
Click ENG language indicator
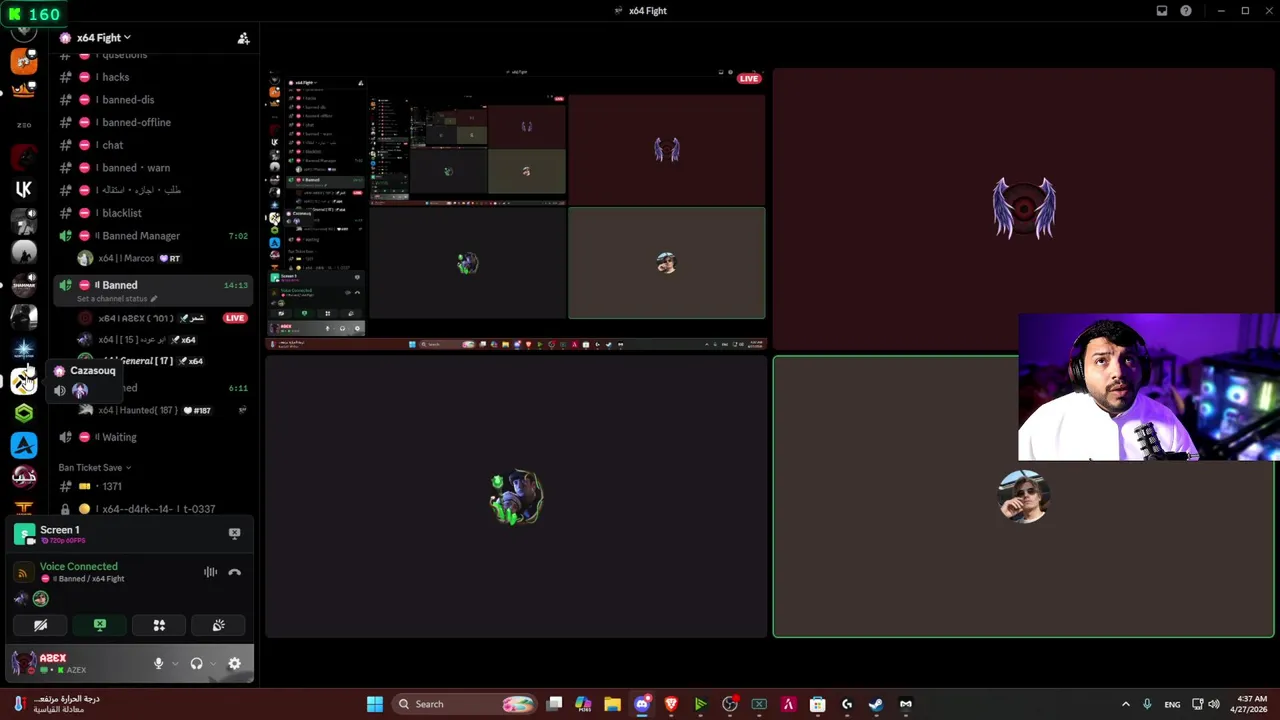(x=1172, y=704)
